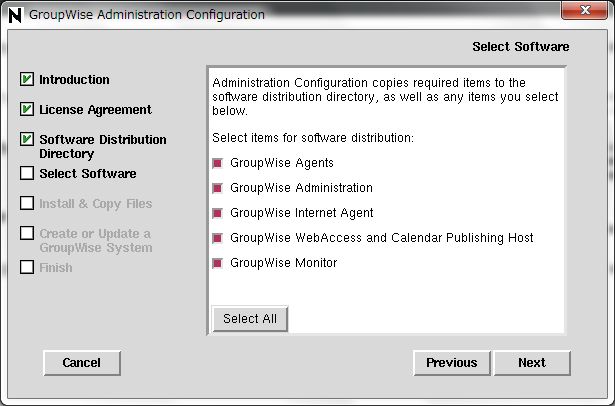Proceed with the Next button

point(532,363)
